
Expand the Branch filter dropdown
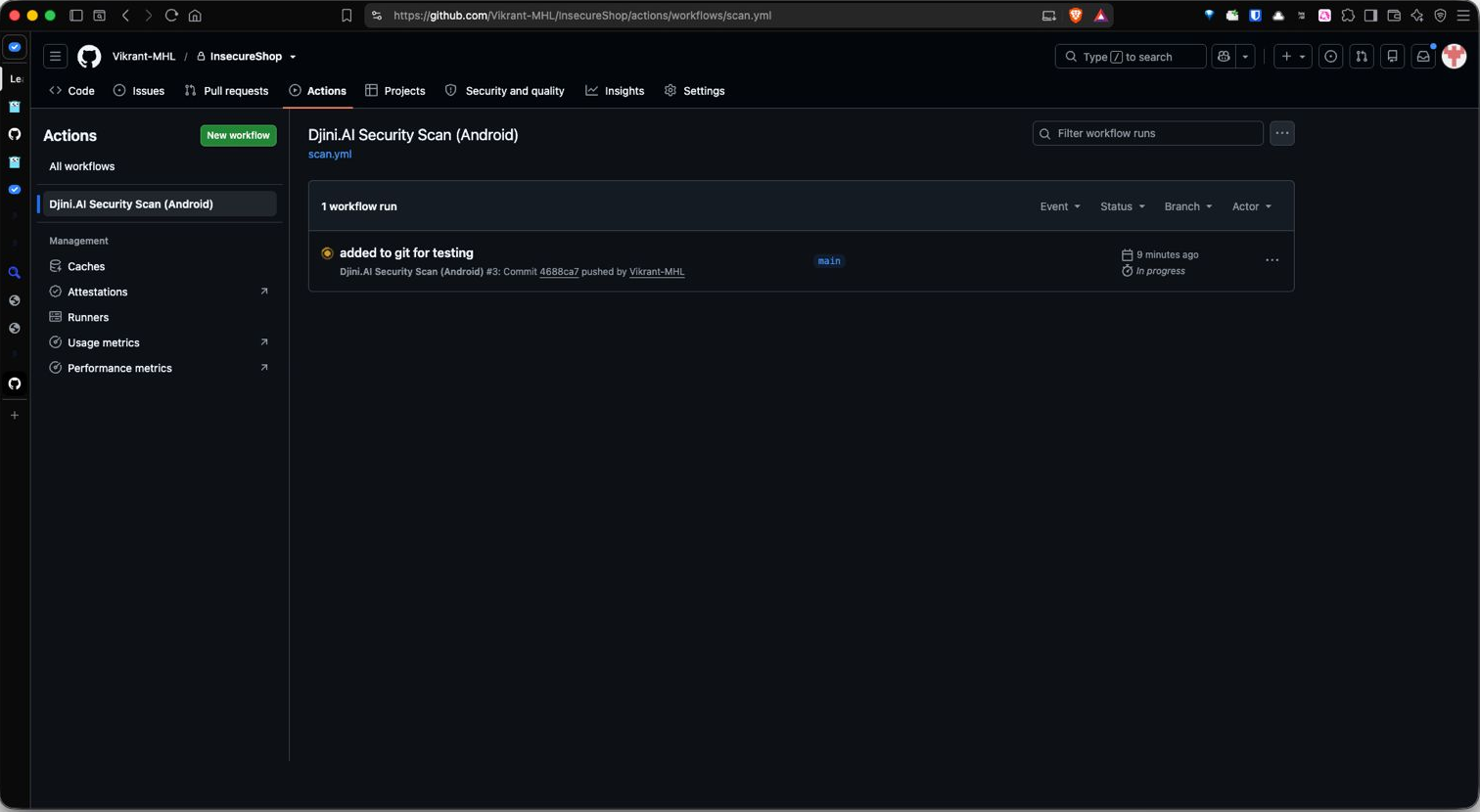point(1188,206)
